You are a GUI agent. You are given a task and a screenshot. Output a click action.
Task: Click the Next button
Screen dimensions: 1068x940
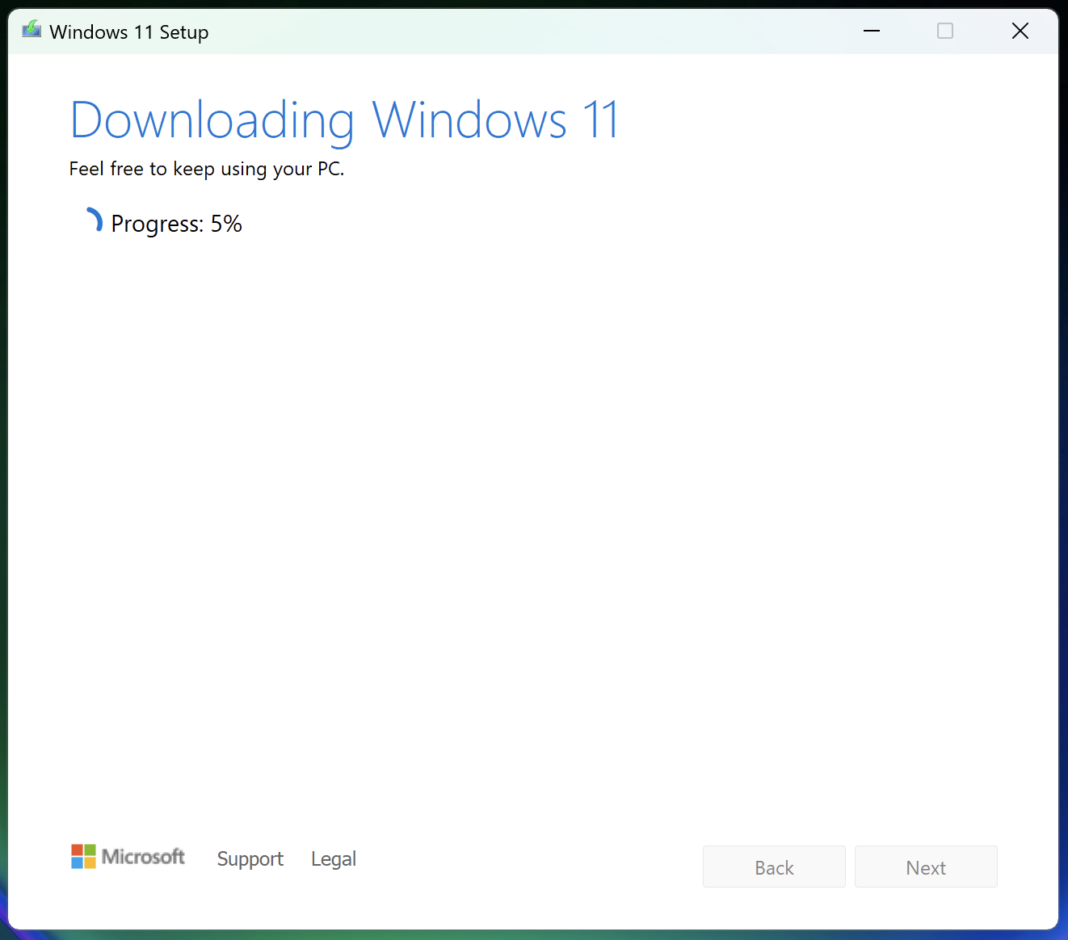(x=925, y=866)
